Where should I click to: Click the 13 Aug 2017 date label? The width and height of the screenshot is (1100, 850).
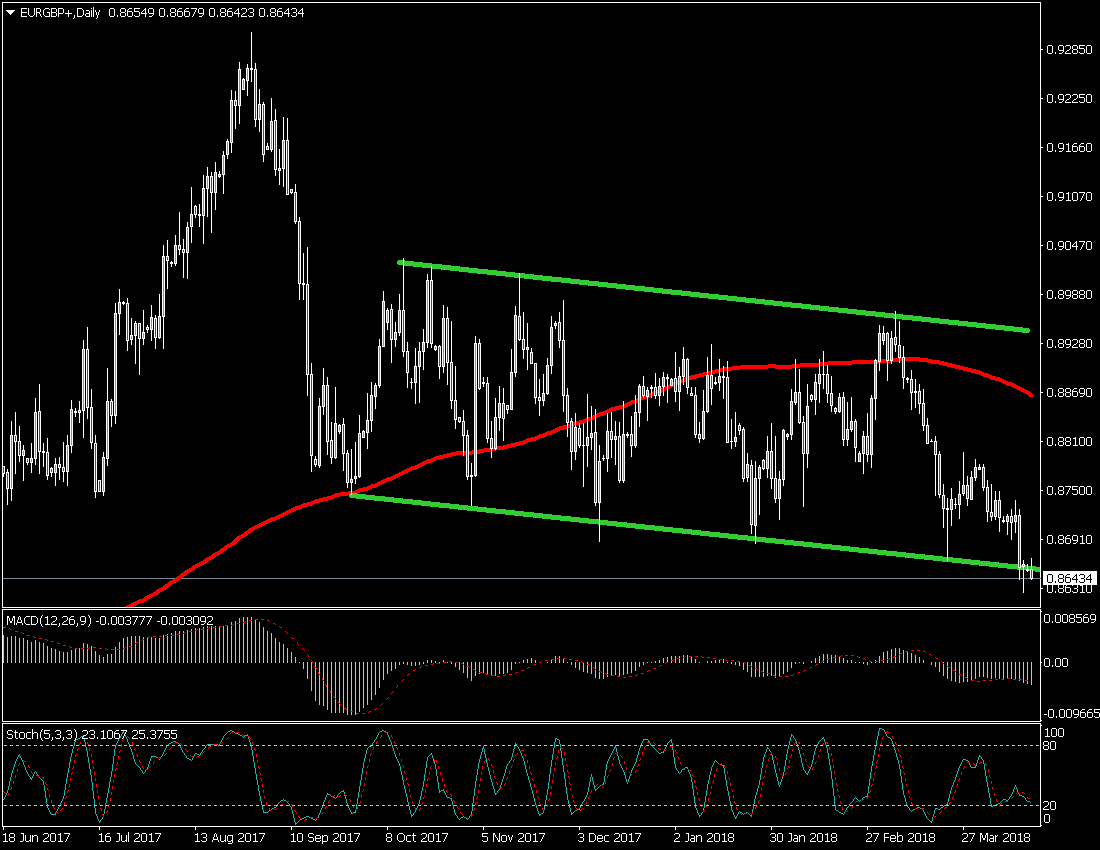pos(229,836)
